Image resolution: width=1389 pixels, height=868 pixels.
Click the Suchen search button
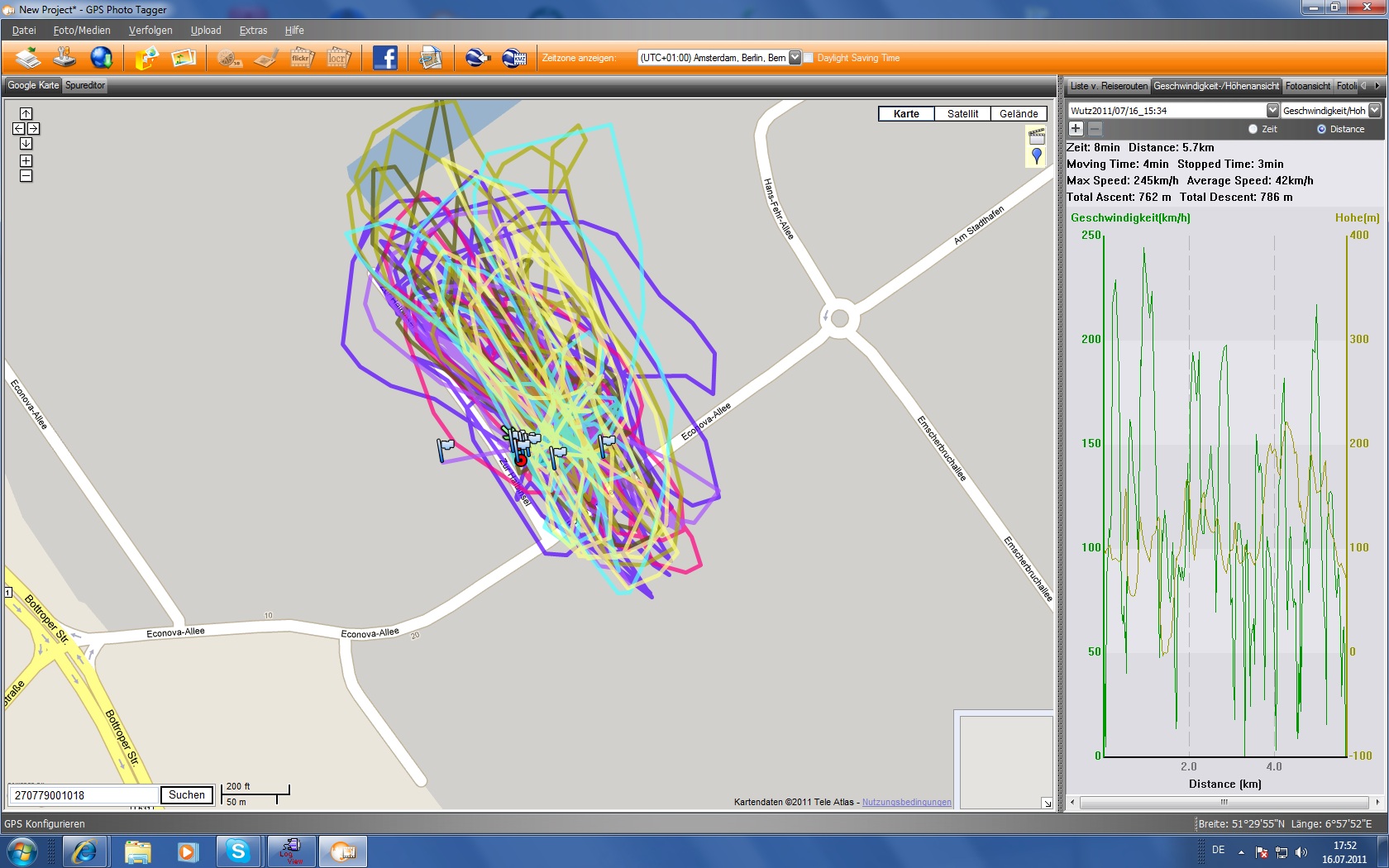tap(186, 795)
